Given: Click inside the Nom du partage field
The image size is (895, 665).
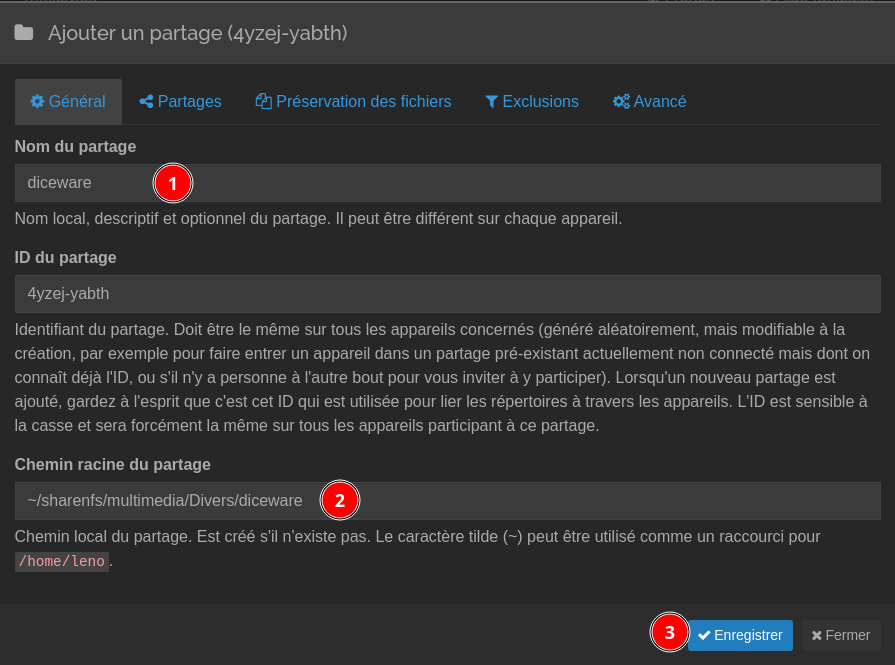Looking at the screenshot, I should point(447,183).
